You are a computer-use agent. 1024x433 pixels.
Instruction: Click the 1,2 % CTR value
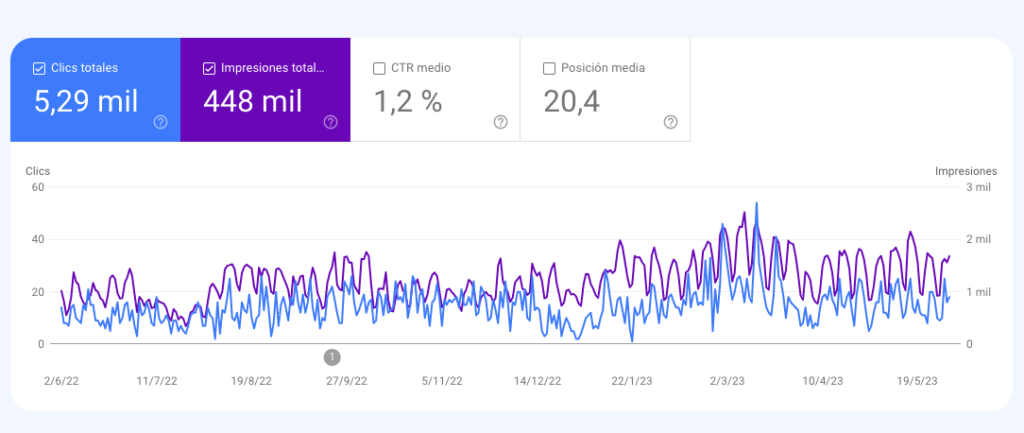(408, 101)
